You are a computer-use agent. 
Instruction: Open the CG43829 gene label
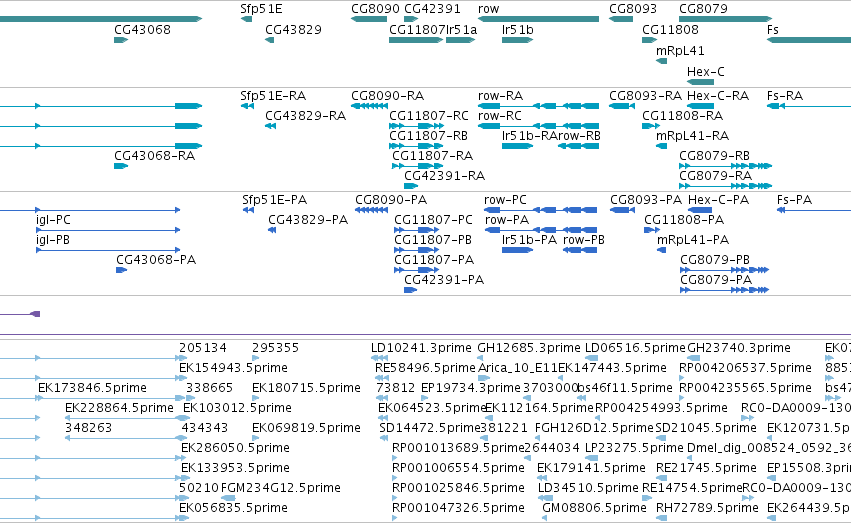coord(293,29)
